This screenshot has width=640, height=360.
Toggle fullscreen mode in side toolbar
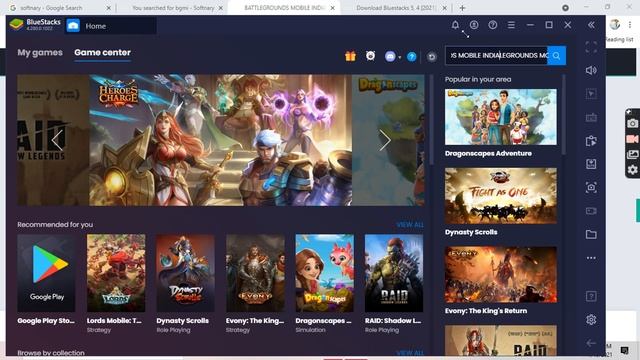pos(591,47)
